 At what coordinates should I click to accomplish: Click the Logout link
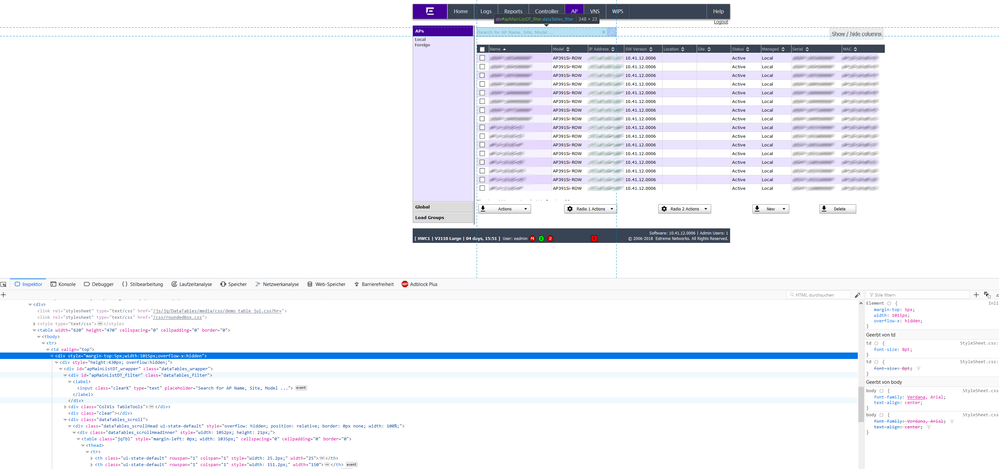click(x=720, y=21)
